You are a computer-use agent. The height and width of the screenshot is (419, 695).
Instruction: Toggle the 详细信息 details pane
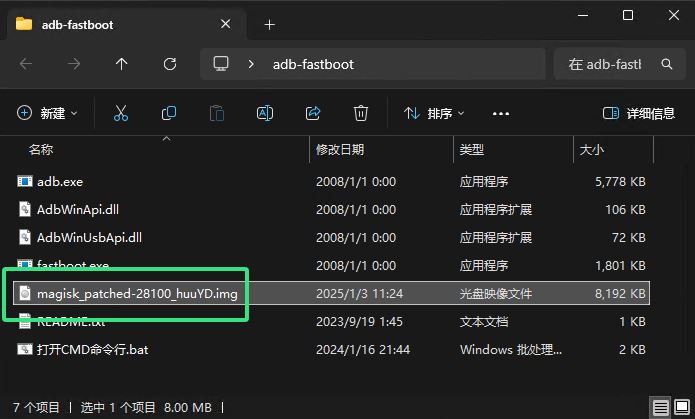[x=640, y=114]
